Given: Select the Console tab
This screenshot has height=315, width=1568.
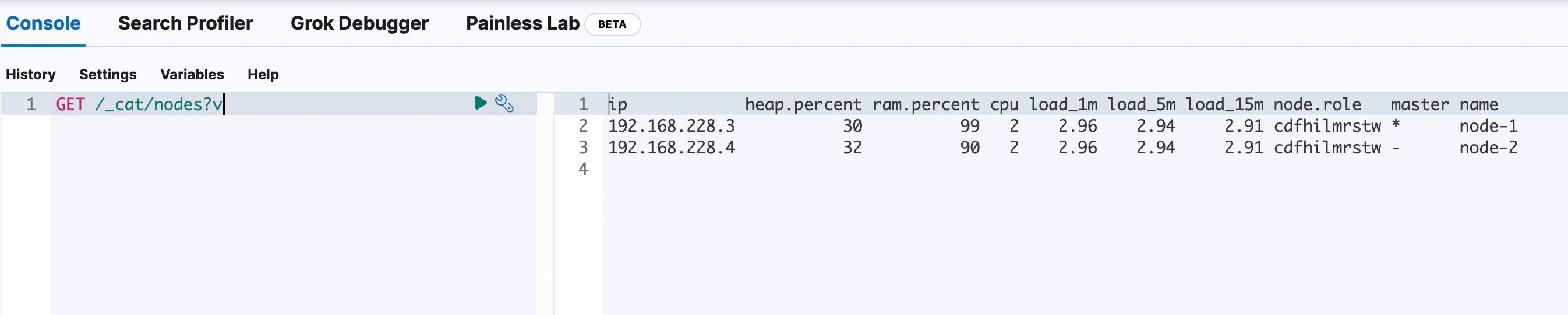Looking at the screenshot, I should pos(43,24).
